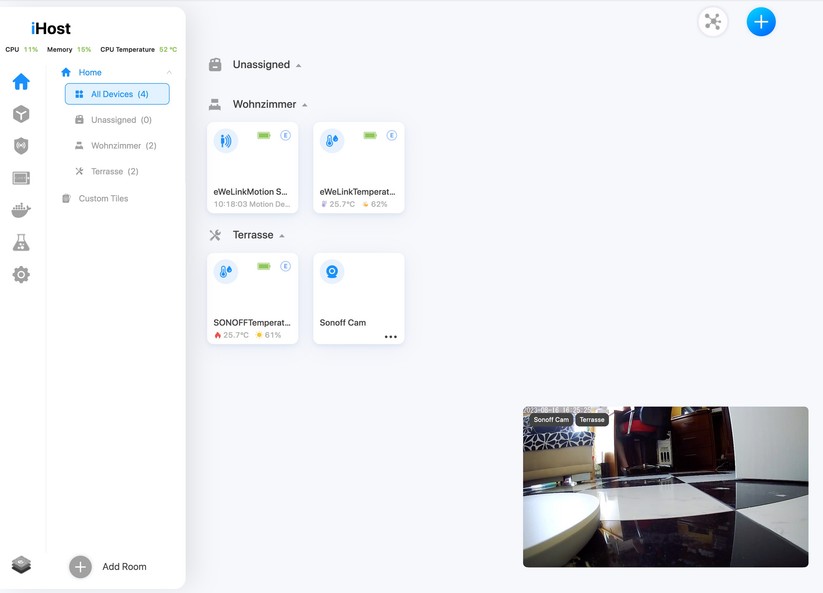Click the cube devices icon in sidebar
The height and width of the screenshot is (593, 823).
pyautogui.click(x=20, y=114)
